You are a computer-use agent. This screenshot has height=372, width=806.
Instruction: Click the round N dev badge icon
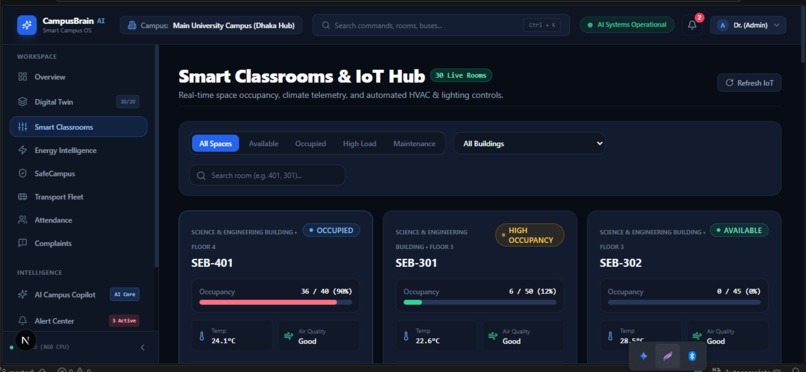[26, 340]
